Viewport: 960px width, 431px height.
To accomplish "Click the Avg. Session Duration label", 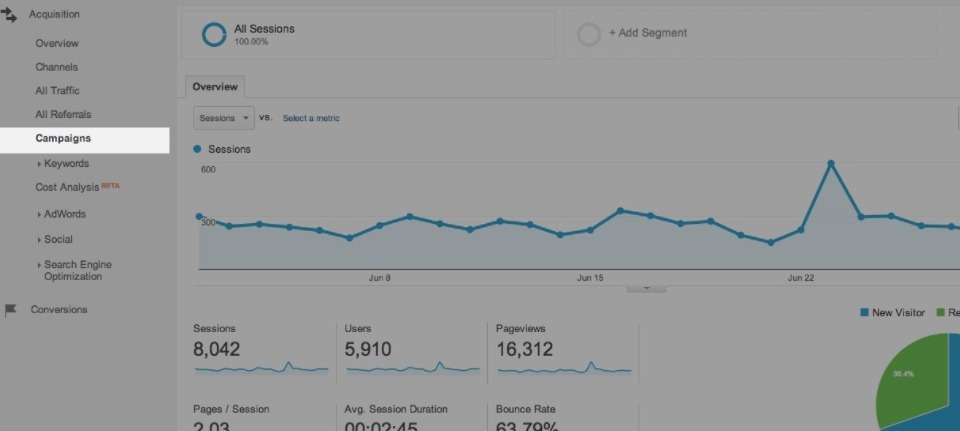I will point(396,409).
